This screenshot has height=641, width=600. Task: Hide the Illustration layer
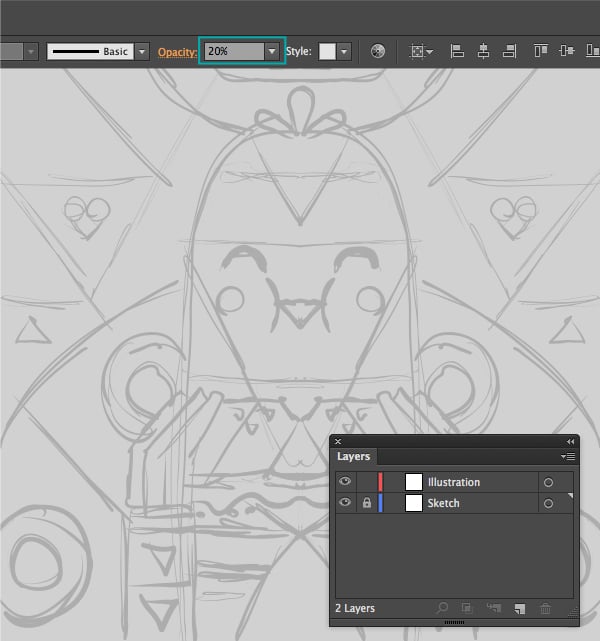coord(345,482)
